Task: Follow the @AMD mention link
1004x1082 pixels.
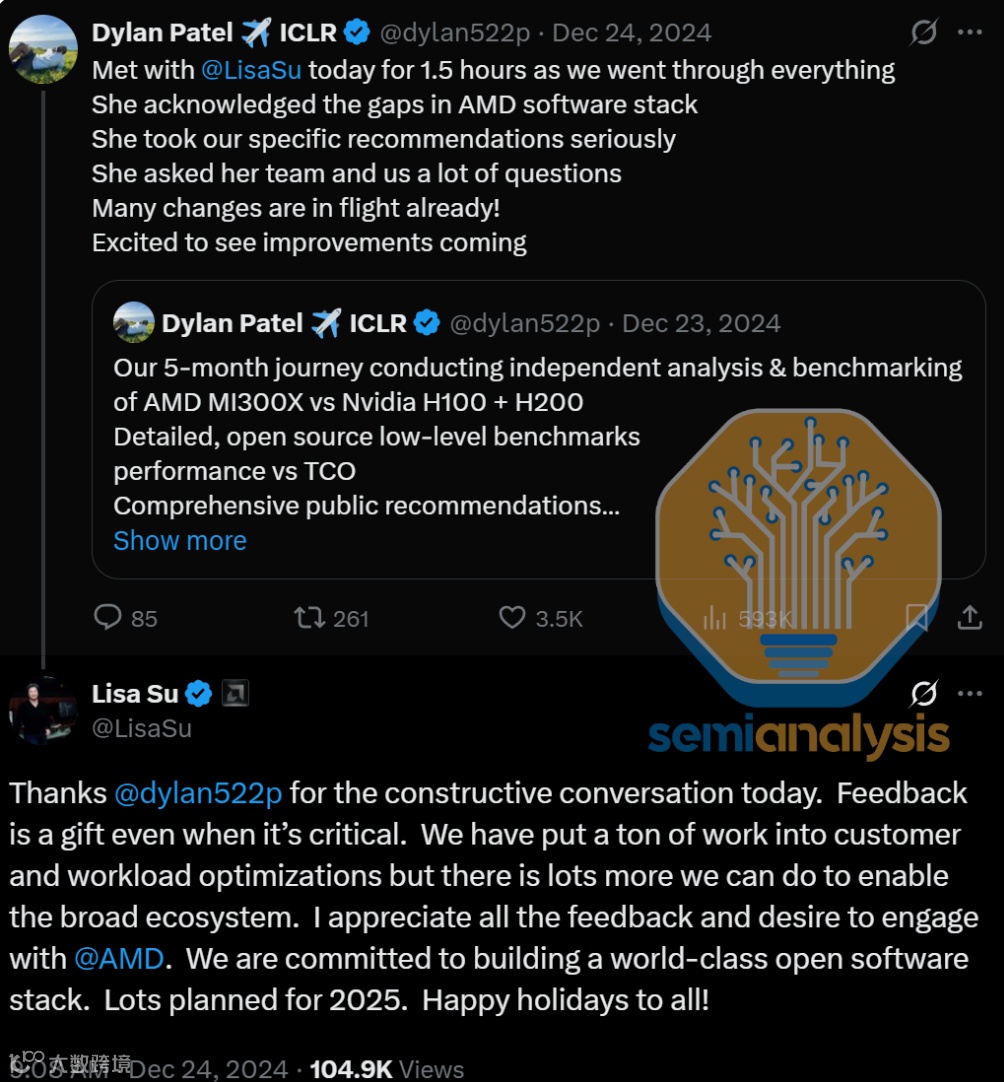Action: (119, 958)
